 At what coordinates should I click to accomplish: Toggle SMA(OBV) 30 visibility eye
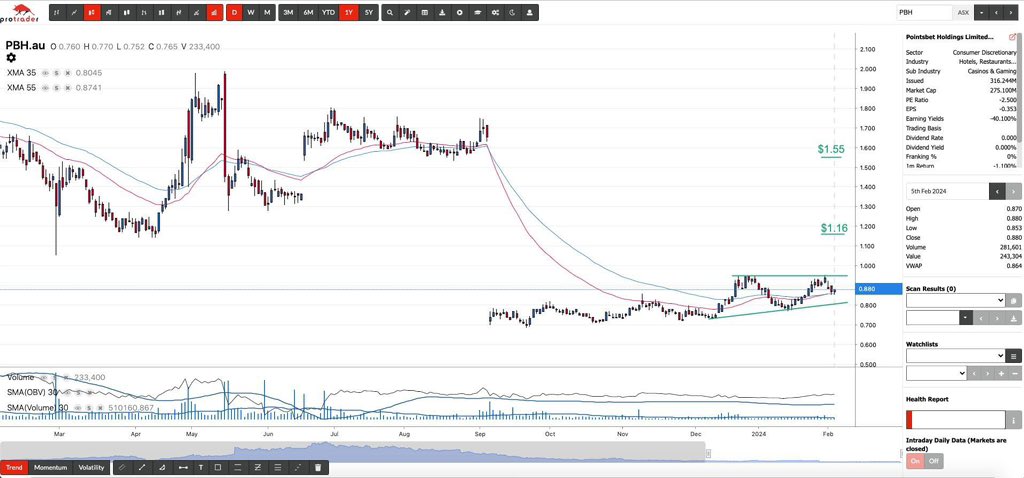pyautogui.click(x=68, y=392)
